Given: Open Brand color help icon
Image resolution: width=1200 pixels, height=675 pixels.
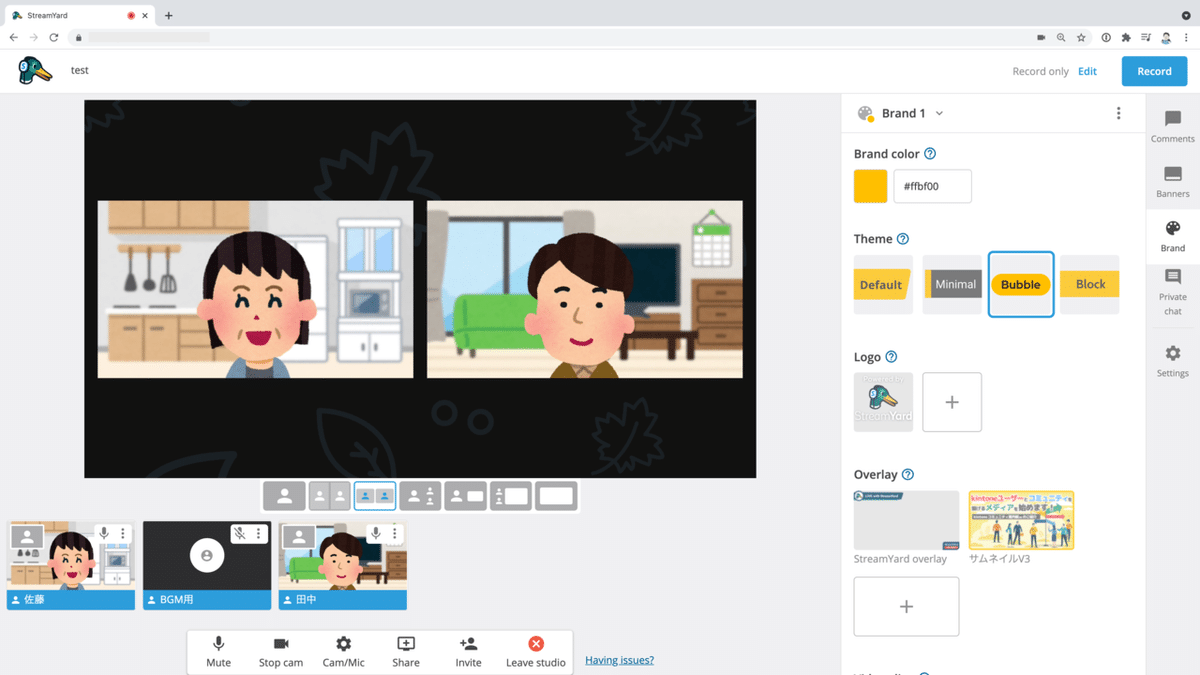Looking at the screenshot, I should pyautogui.click(x=930, y=154).
